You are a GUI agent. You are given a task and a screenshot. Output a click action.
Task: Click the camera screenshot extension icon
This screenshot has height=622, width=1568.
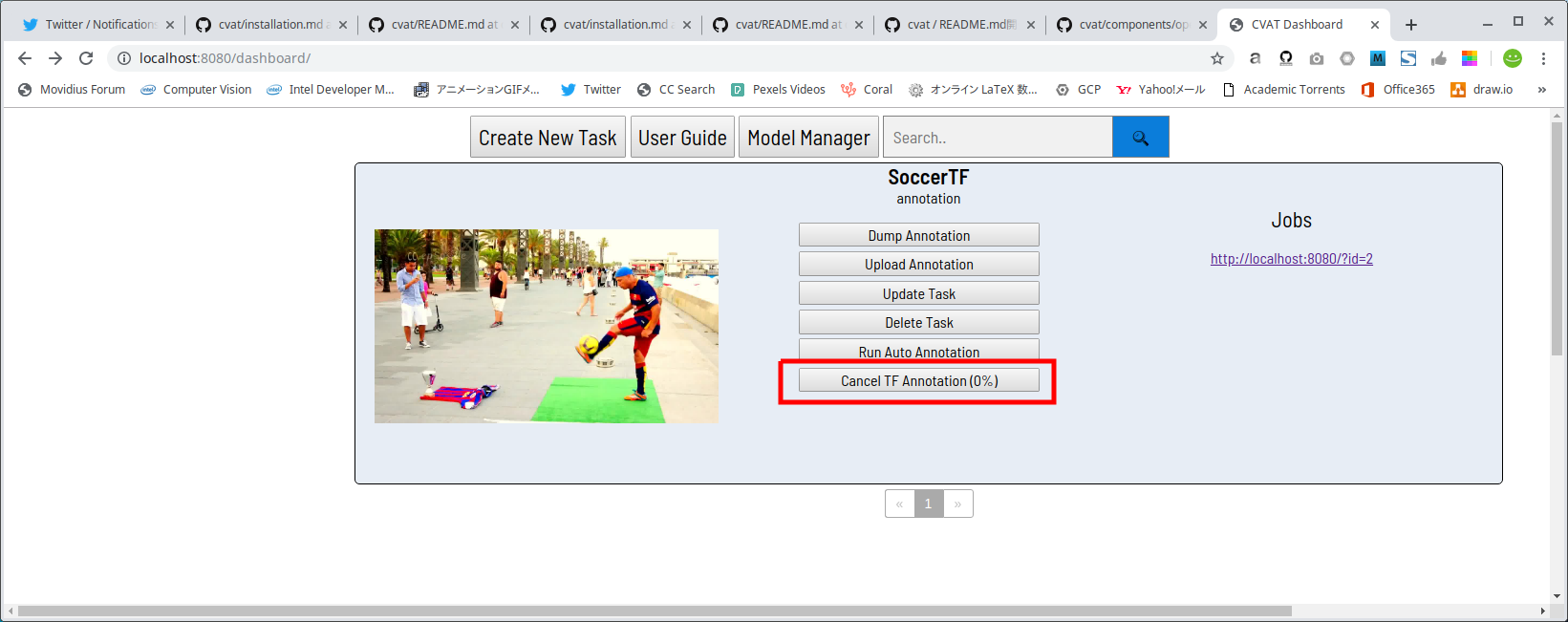[x=1317, y=58]
